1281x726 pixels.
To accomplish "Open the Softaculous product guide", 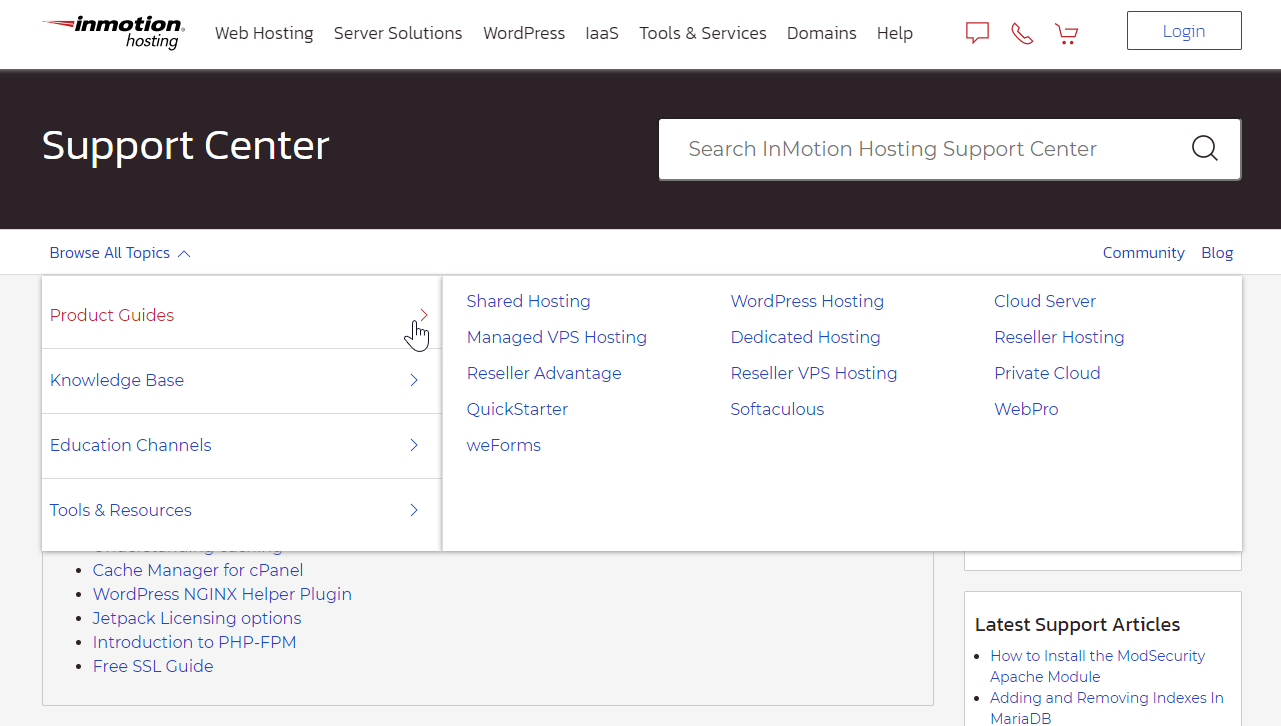I will 777,409.
